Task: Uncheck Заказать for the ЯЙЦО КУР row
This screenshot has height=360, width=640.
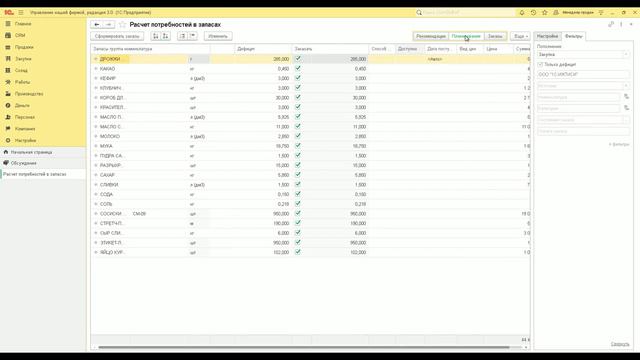Action: 298,252
